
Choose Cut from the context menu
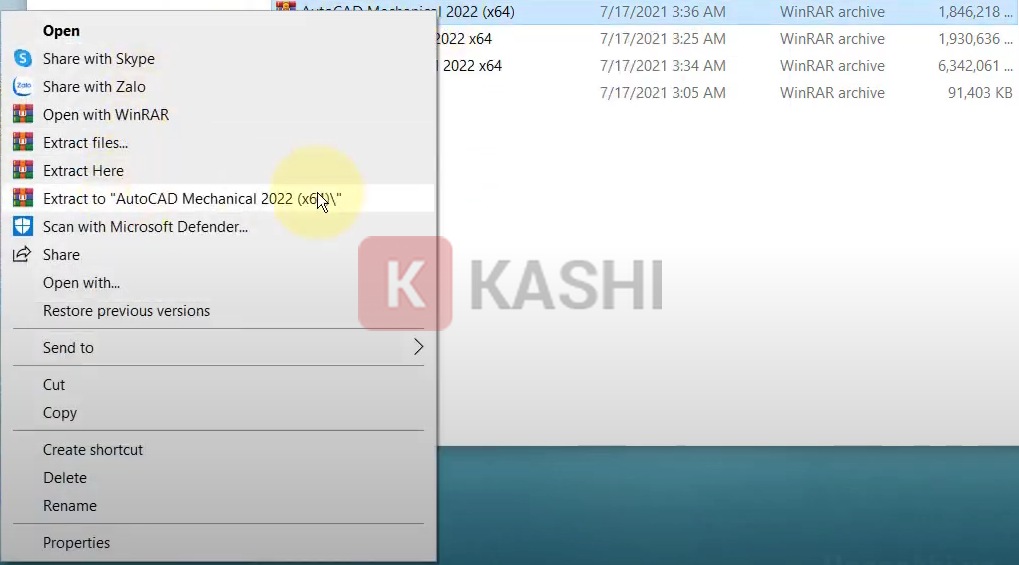[x=54, y=385]
